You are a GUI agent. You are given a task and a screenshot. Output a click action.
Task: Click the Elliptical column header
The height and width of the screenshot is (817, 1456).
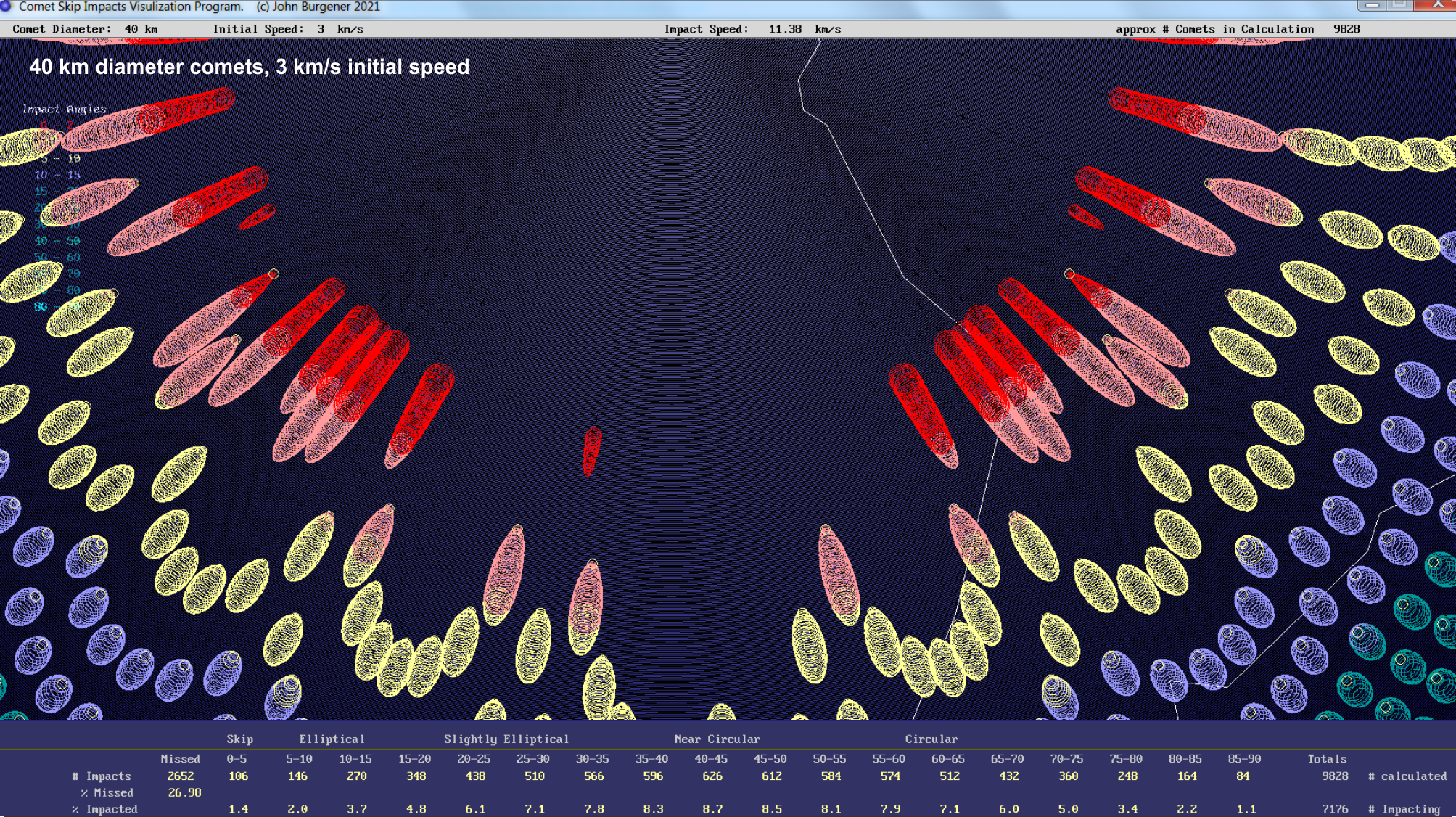332,739
